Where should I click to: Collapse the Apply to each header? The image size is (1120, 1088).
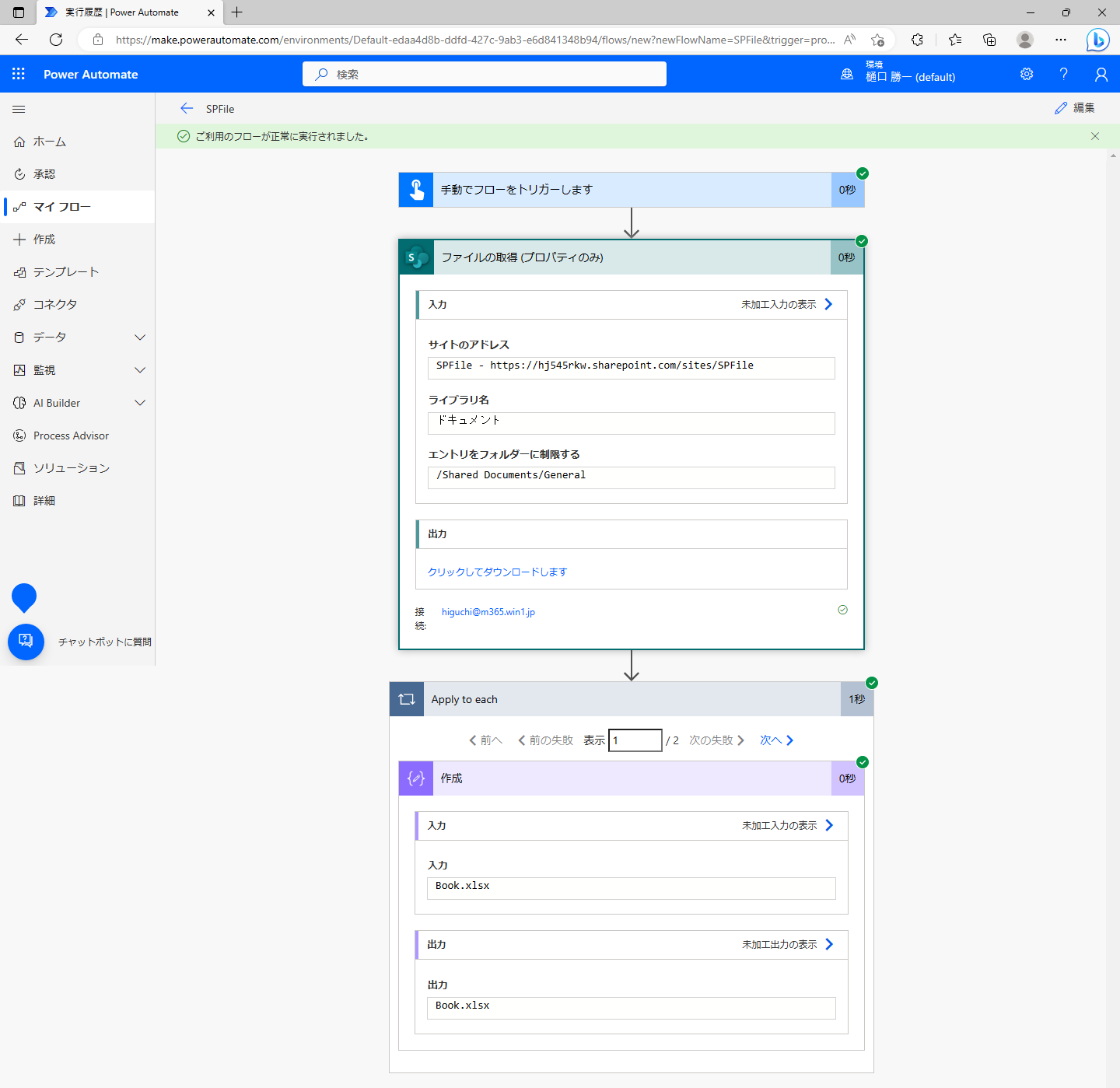[632, 699]
